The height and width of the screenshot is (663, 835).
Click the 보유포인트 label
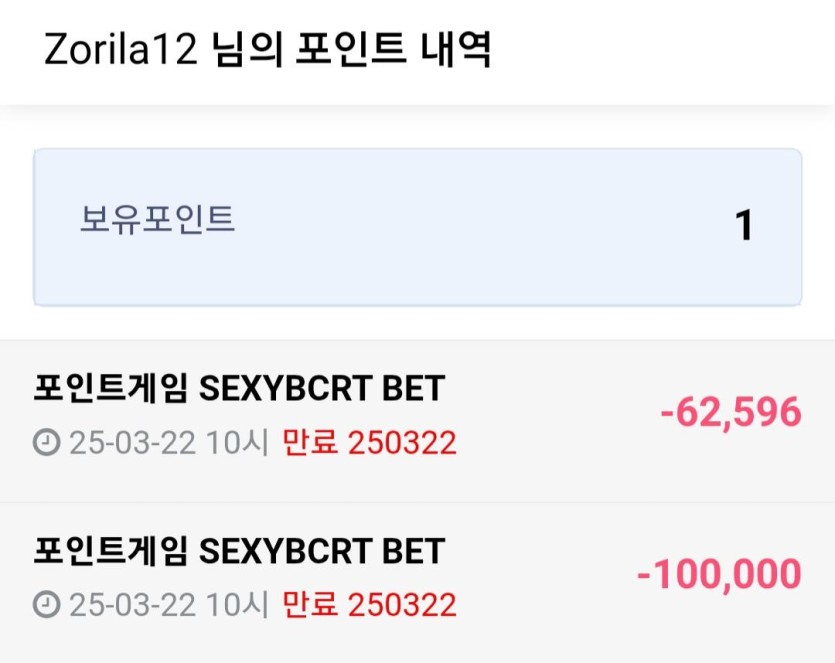point(157,219)
